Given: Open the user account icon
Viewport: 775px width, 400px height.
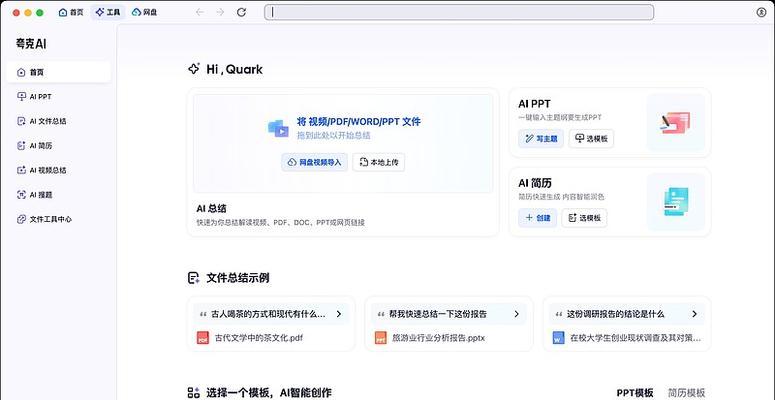Looking at the screenshot, I should pos(761,12).
